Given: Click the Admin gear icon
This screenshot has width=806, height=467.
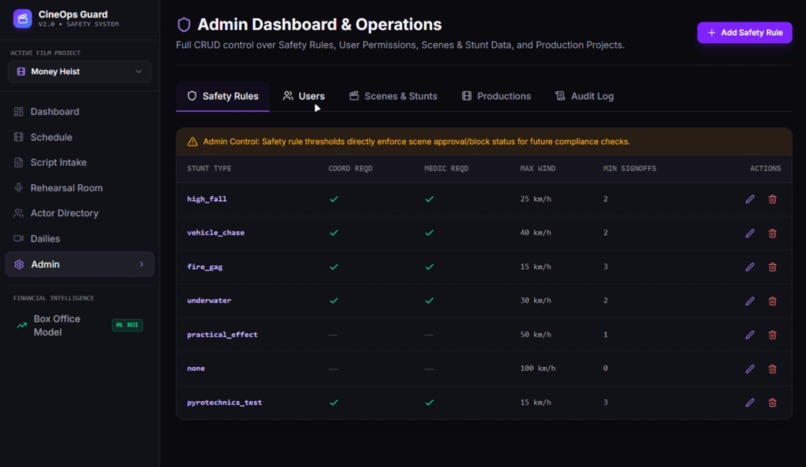Looking at the screenshot, I should 19,264.
